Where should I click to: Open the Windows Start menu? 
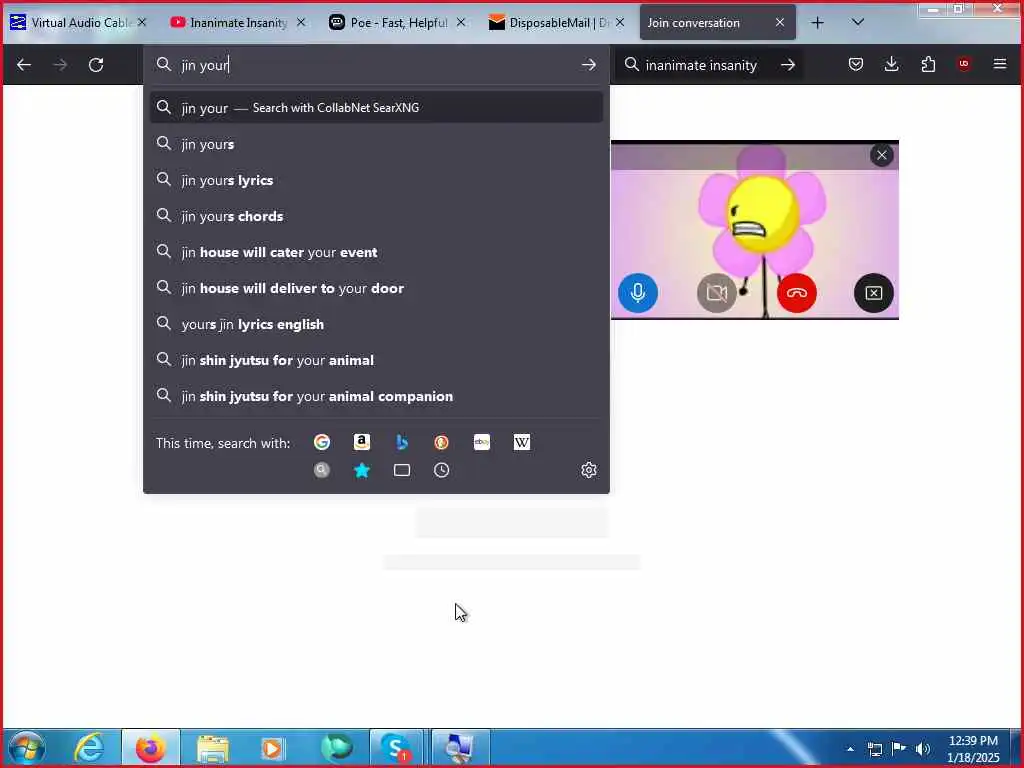27,748
